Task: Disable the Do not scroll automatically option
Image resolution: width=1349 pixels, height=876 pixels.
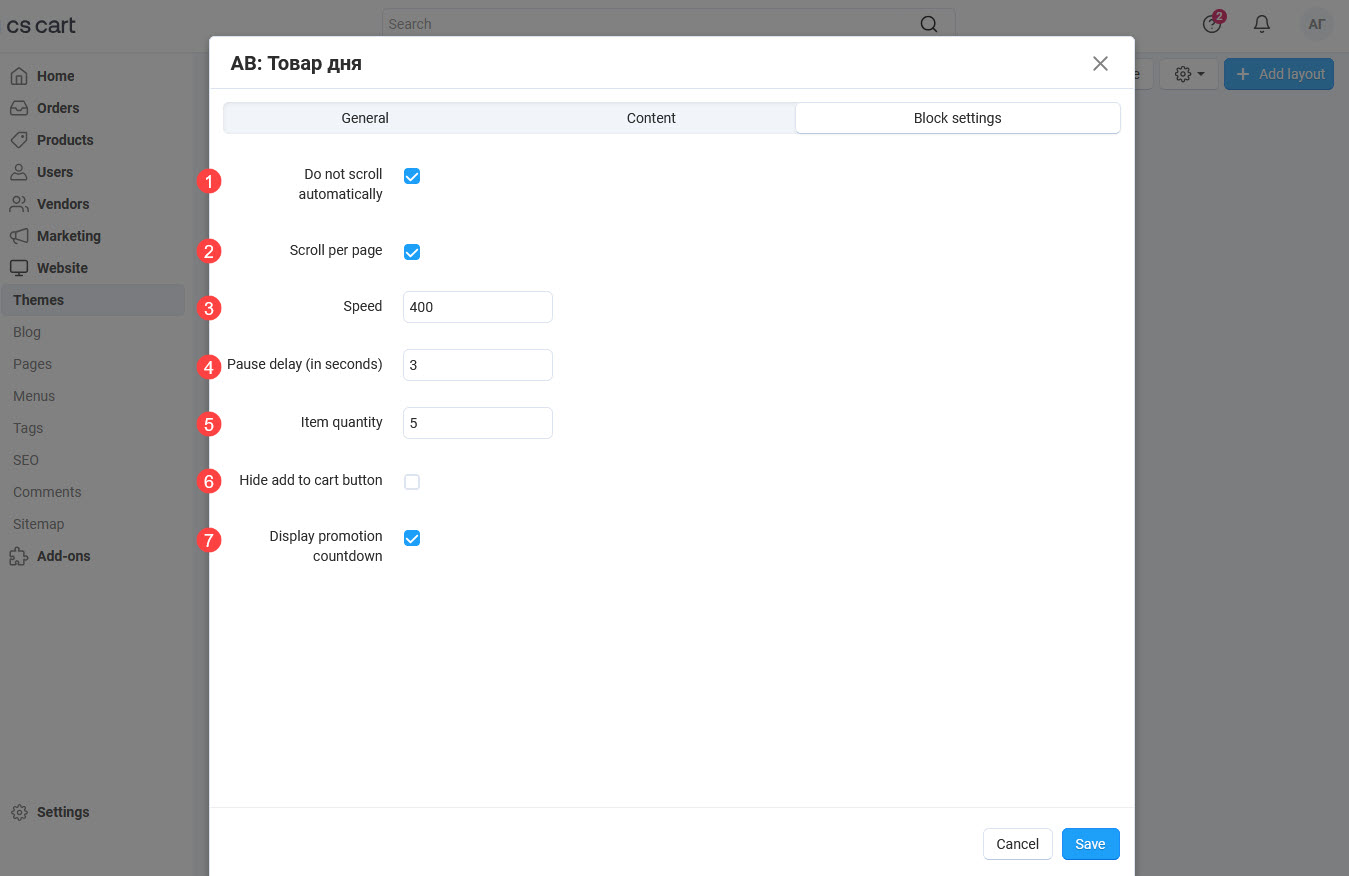Action: [411, 176]
